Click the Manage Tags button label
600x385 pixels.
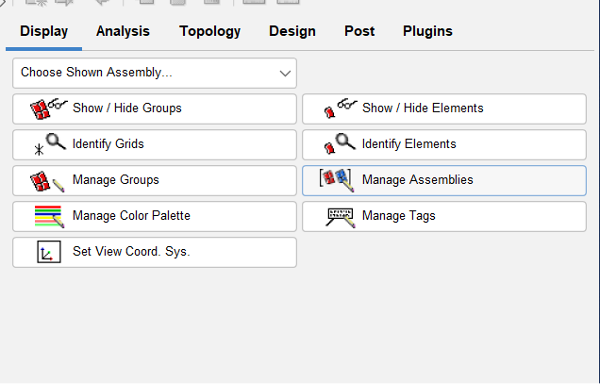pyautogui.click(x=399, y=216)
